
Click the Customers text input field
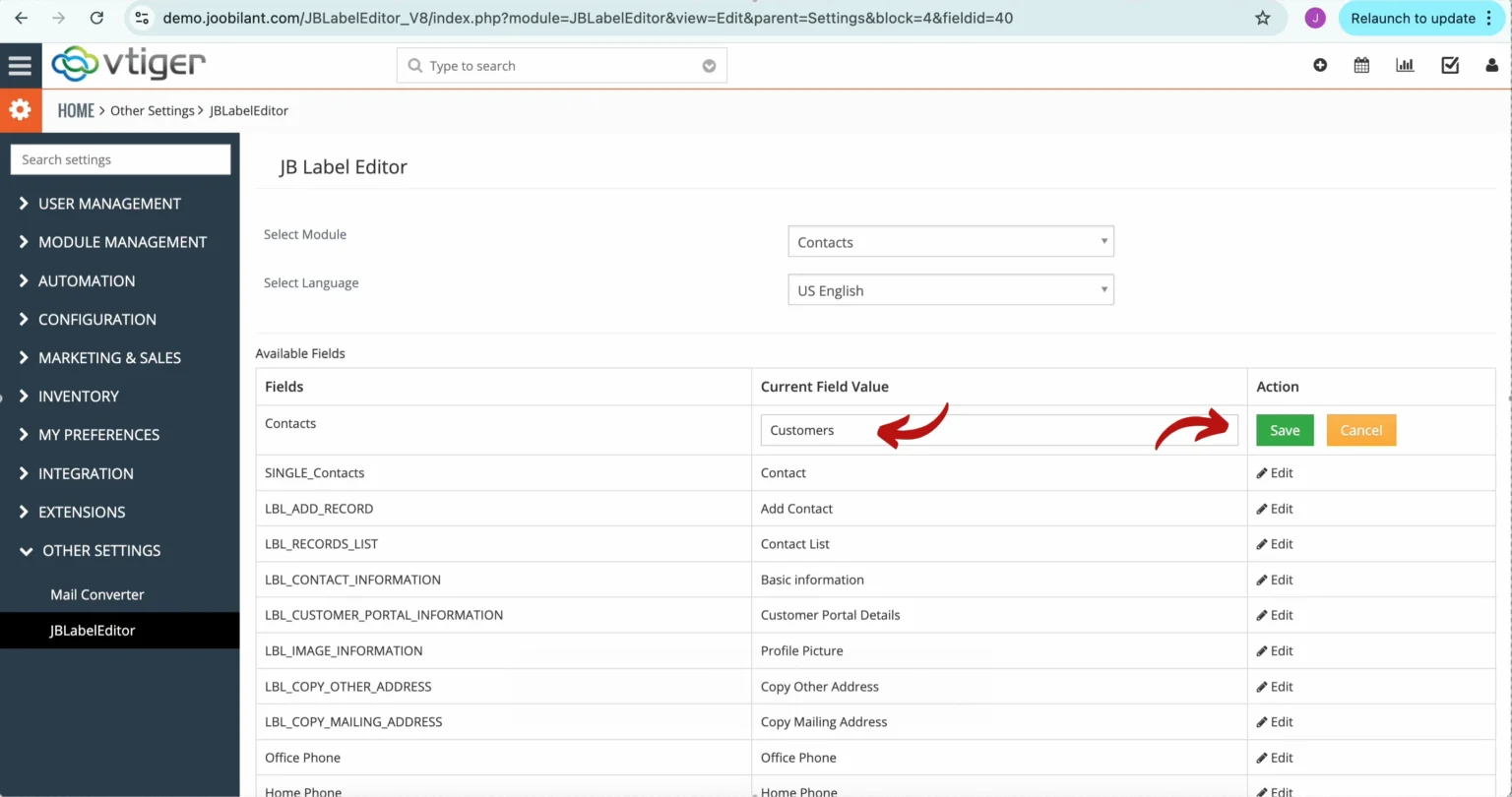(x=998, y=430)
